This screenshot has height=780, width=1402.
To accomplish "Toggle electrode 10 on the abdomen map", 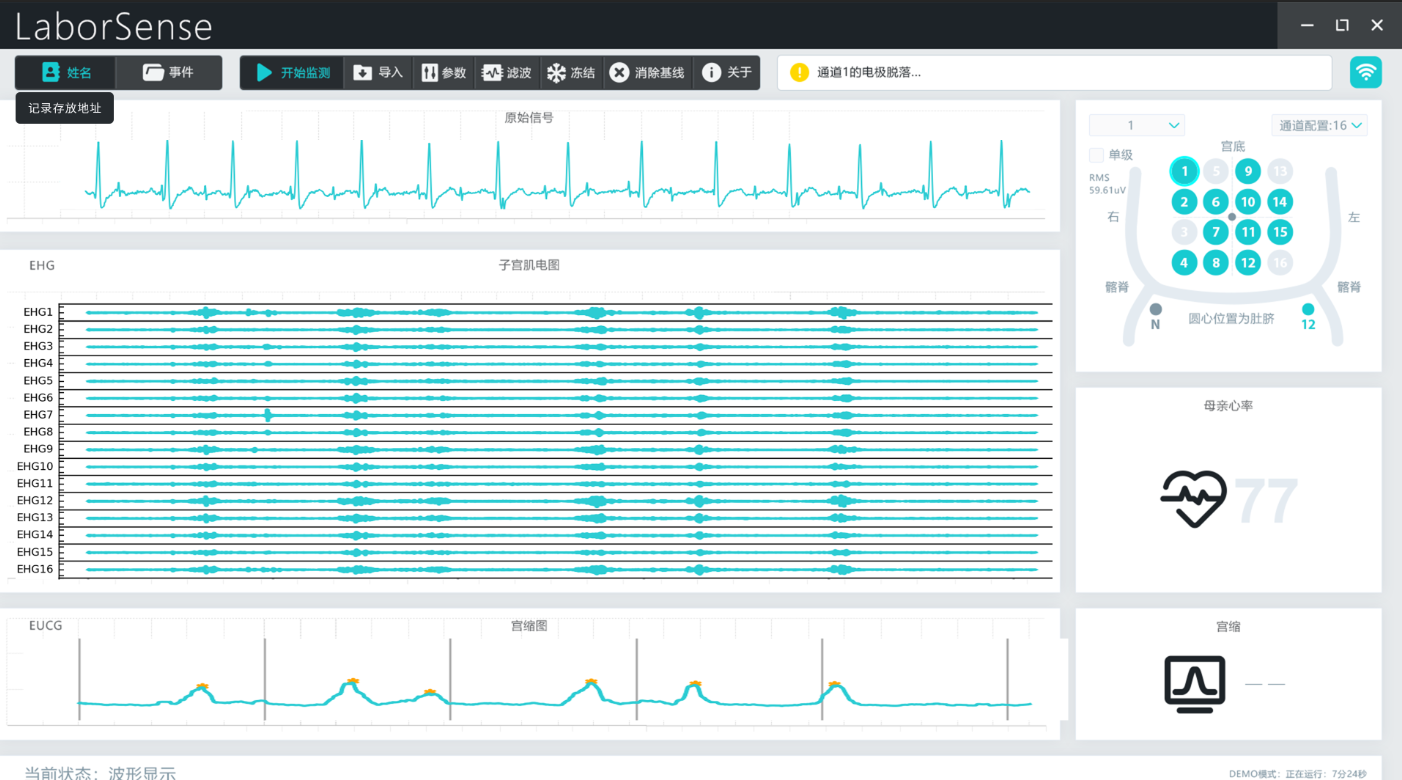I will coord(1248,202).
